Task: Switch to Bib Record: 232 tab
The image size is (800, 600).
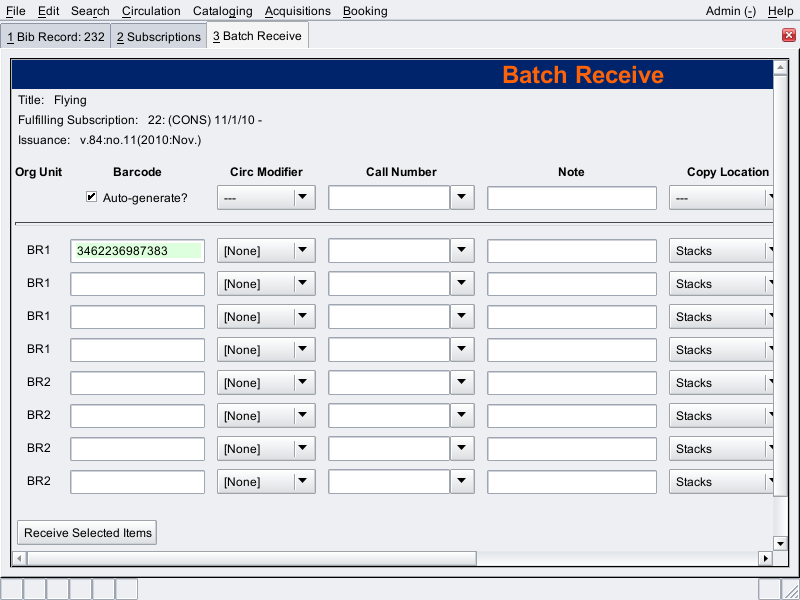Action: [x=55, y=37]
